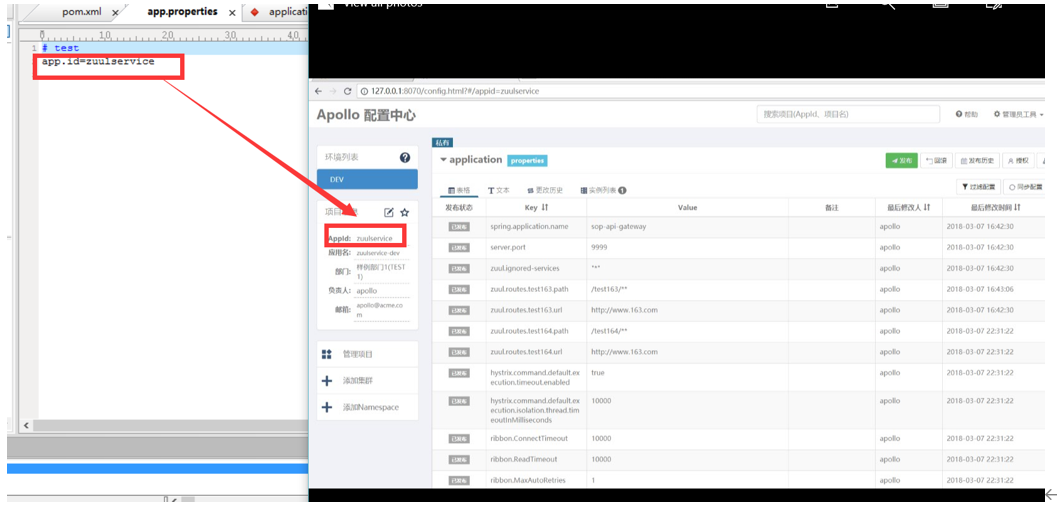
Task: Click the favorite star icon
Action: pos(404,212)
